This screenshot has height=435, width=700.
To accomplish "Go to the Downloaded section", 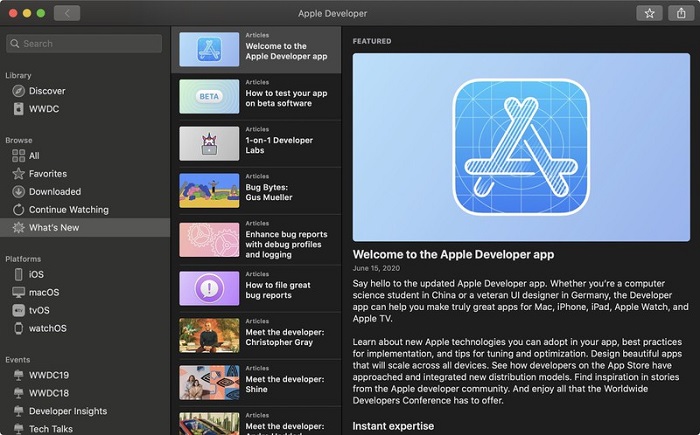I will (54, 191).
